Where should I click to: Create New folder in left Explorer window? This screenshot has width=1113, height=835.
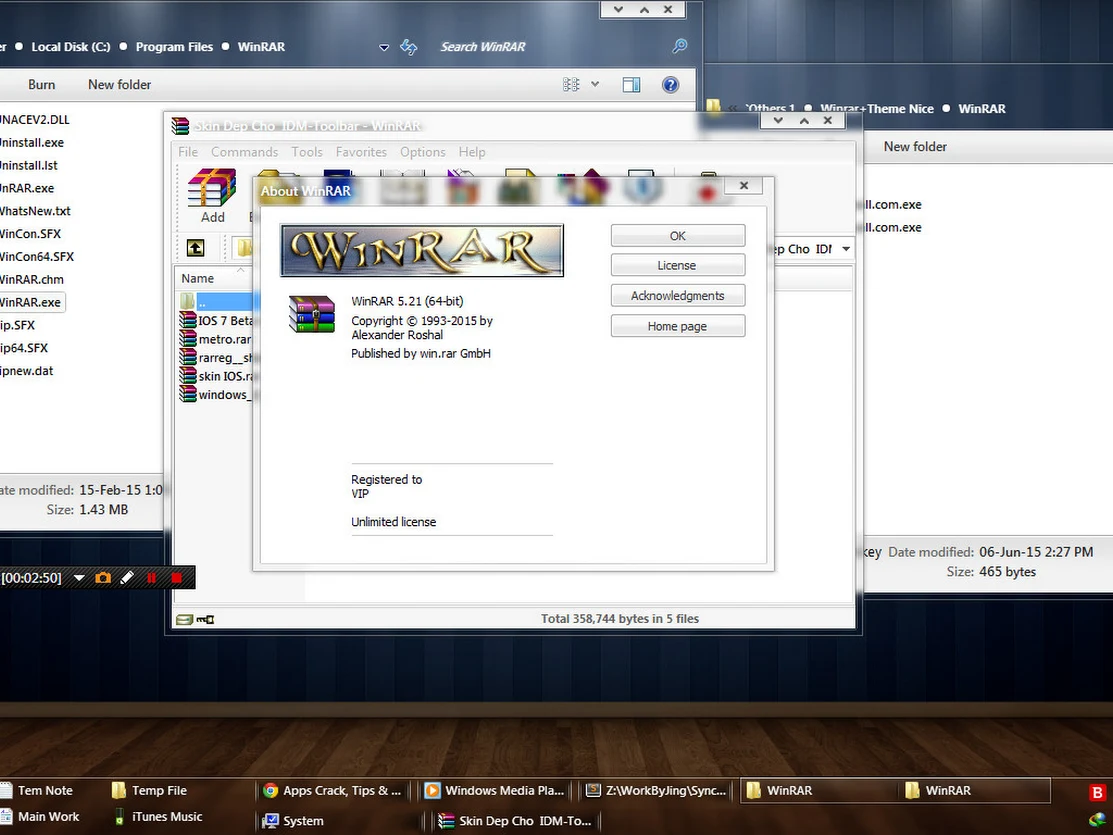(x=119, y=84)
